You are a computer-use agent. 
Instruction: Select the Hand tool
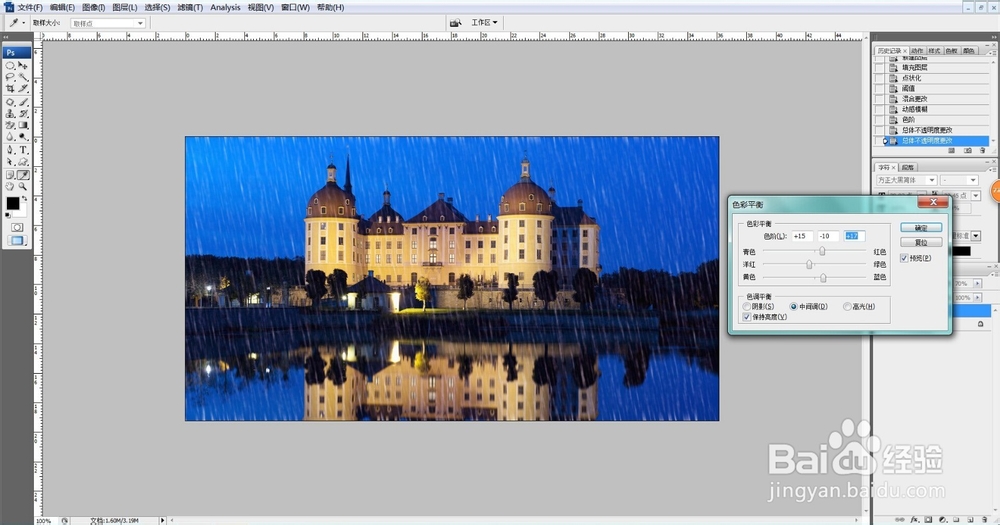coord(10,186)
